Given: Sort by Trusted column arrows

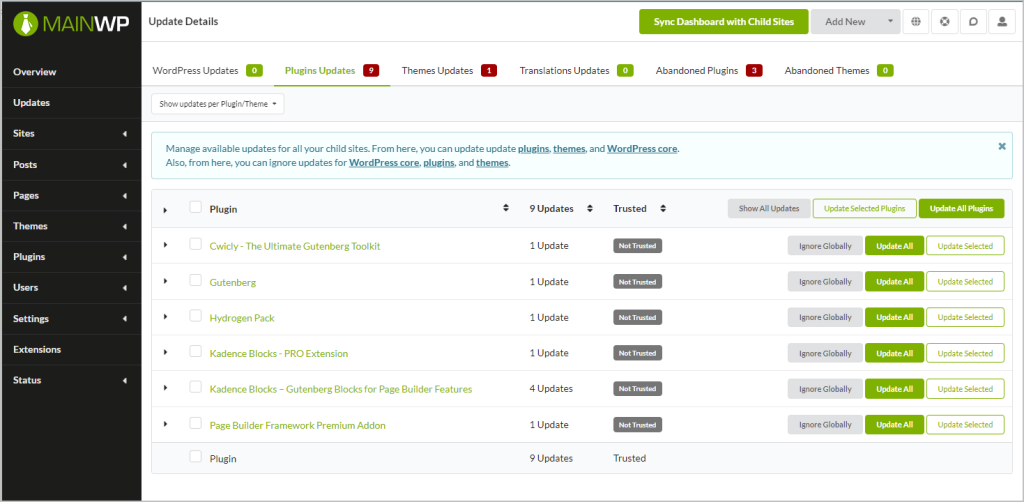Looking at the screenshot, I should (x=663, y=209).
